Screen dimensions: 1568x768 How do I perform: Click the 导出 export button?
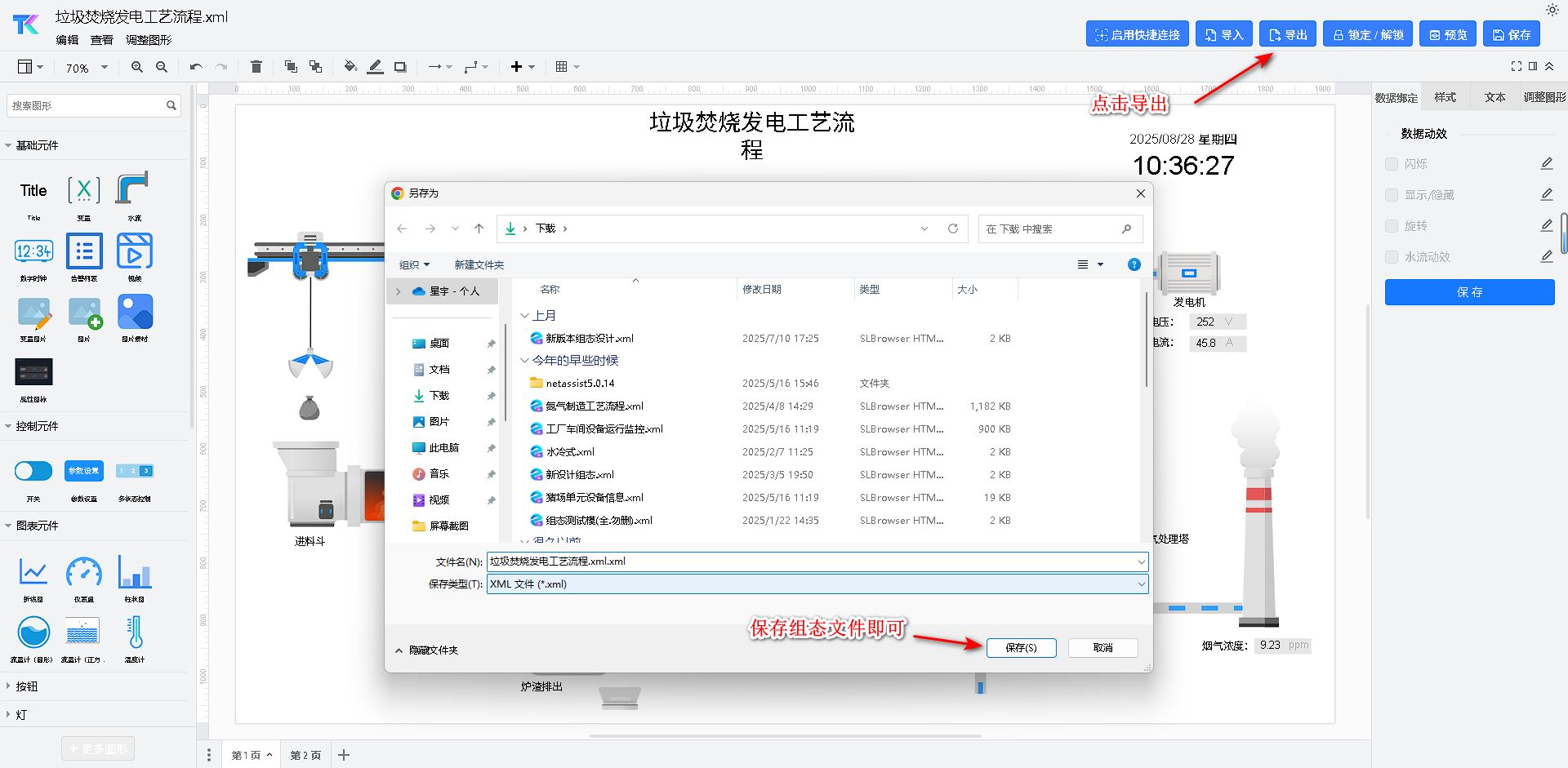tap(1288, 35)
